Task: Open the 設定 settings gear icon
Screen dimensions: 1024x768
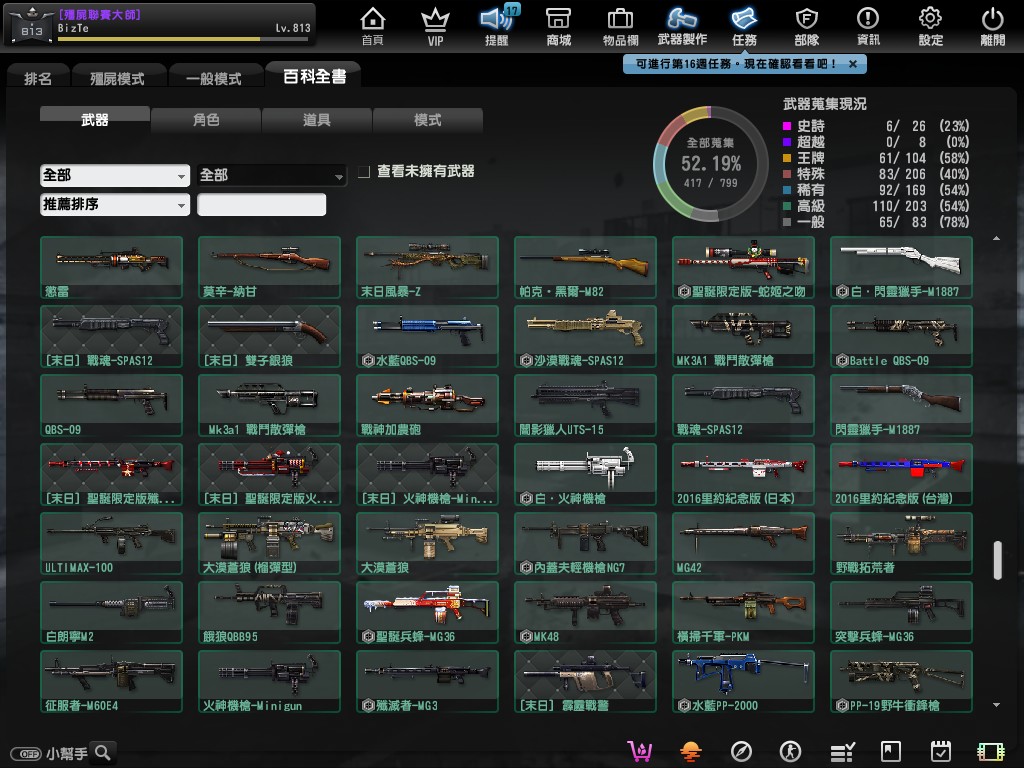Action: point(930,25)
